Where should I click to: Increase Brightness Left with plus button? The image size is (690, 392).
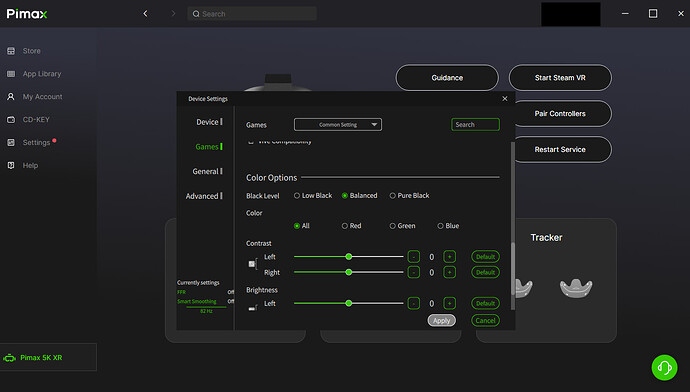pyautogui.click(x=449, y=303)
